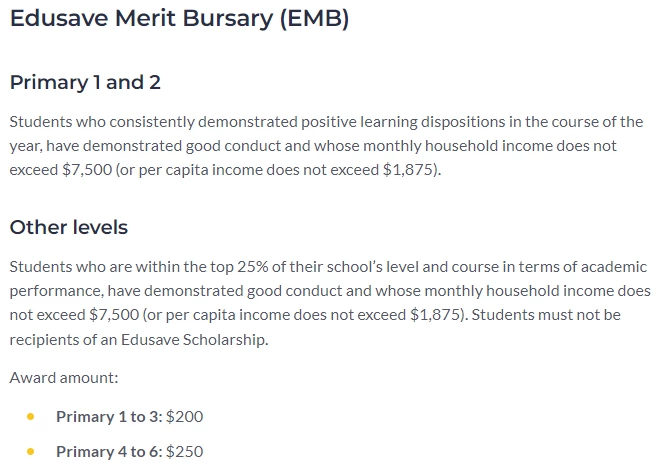Click the $250 award amount

pos(185,452)
